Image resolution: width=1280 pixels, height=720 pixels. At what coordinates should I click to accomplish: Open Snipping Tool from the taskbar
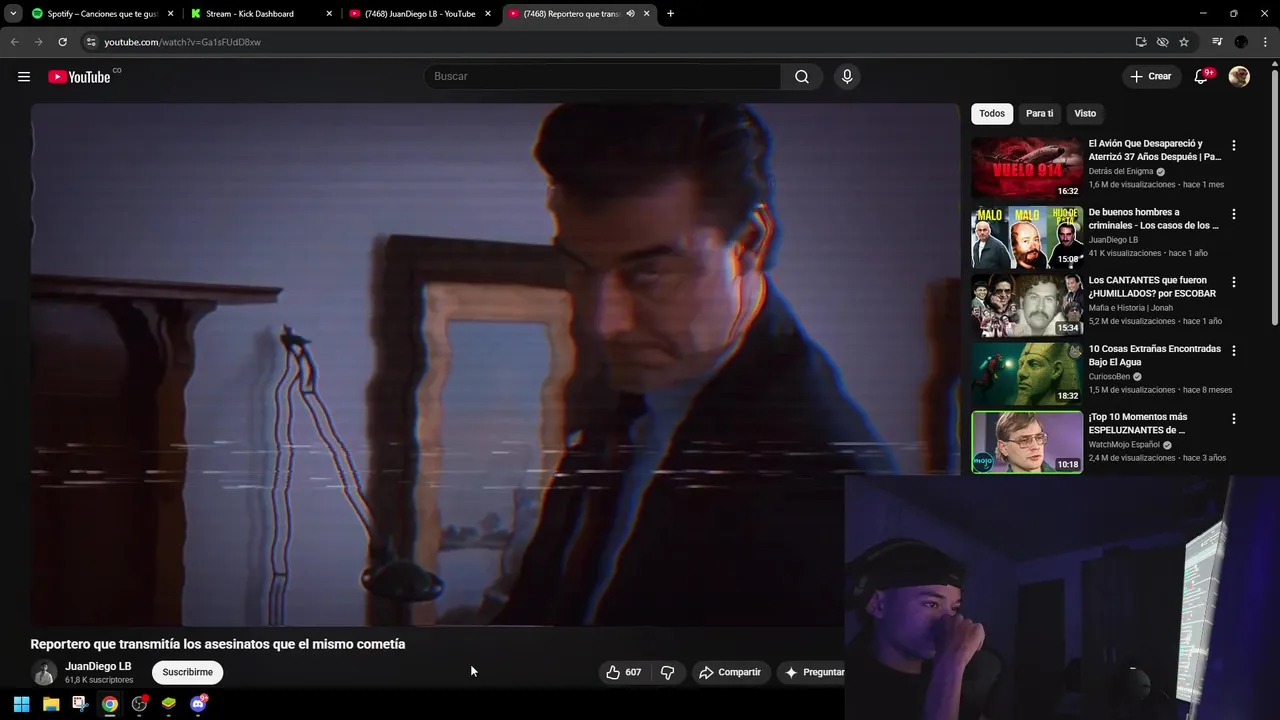(x=80, y=704)
